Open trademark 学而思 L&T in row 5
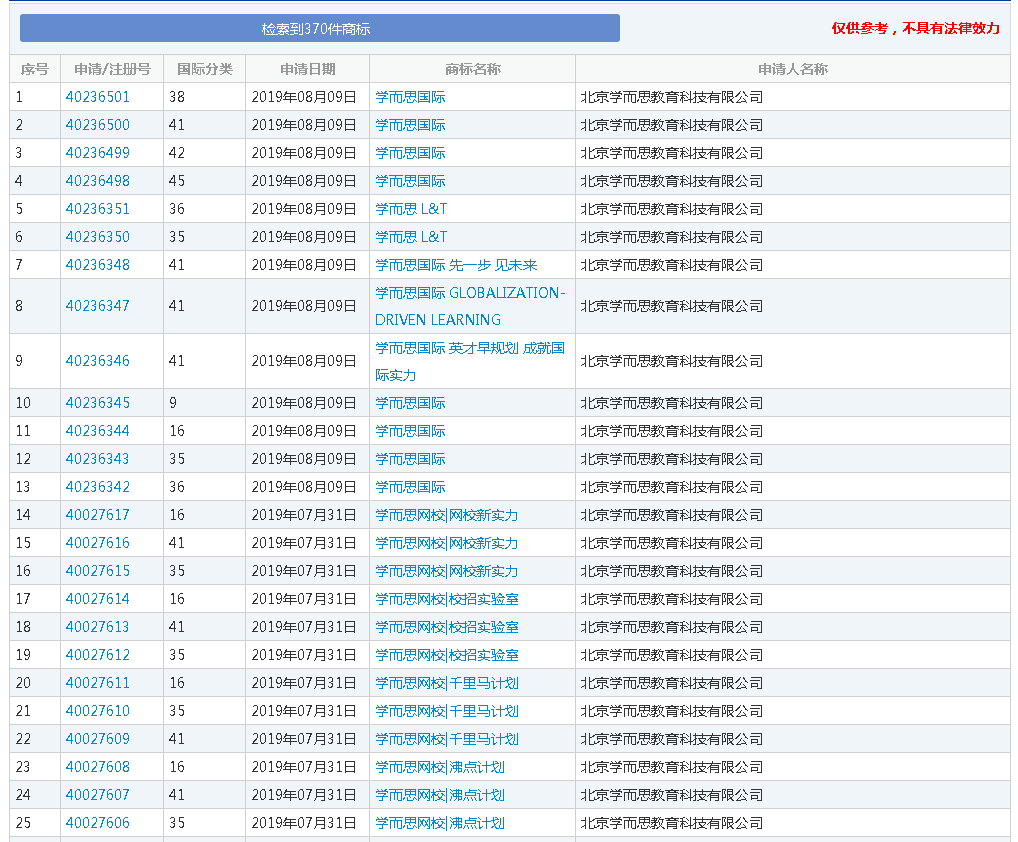 click(411, 208)
